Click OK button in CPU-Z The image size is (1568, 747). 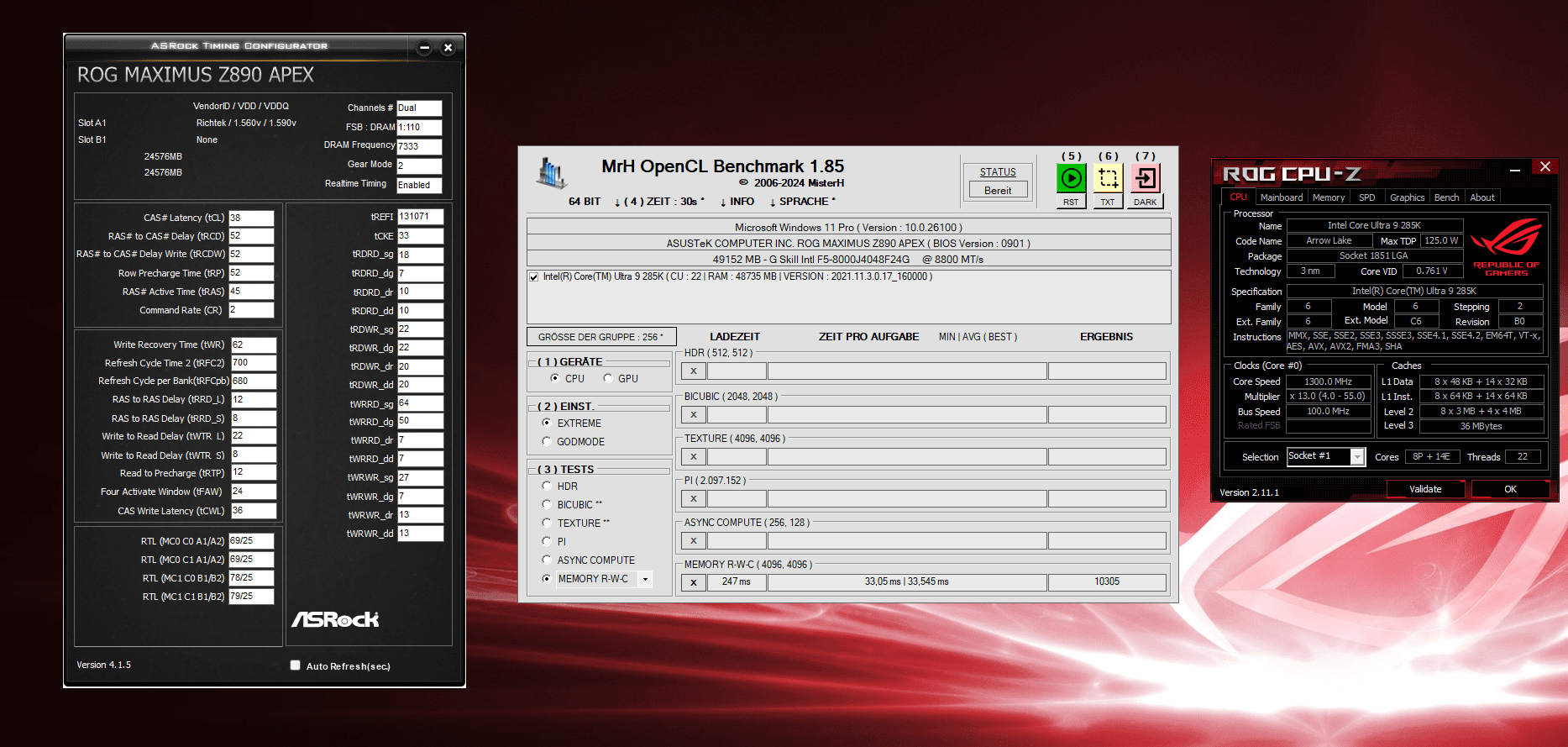click(x=1510, y=489)
